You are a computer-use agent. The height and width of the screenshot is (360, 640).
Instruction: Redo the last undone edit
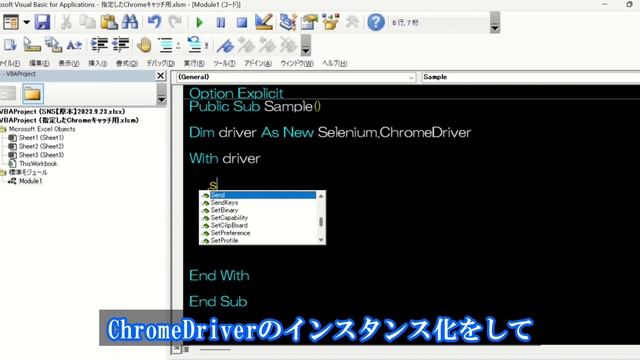(x=176, y=22)
